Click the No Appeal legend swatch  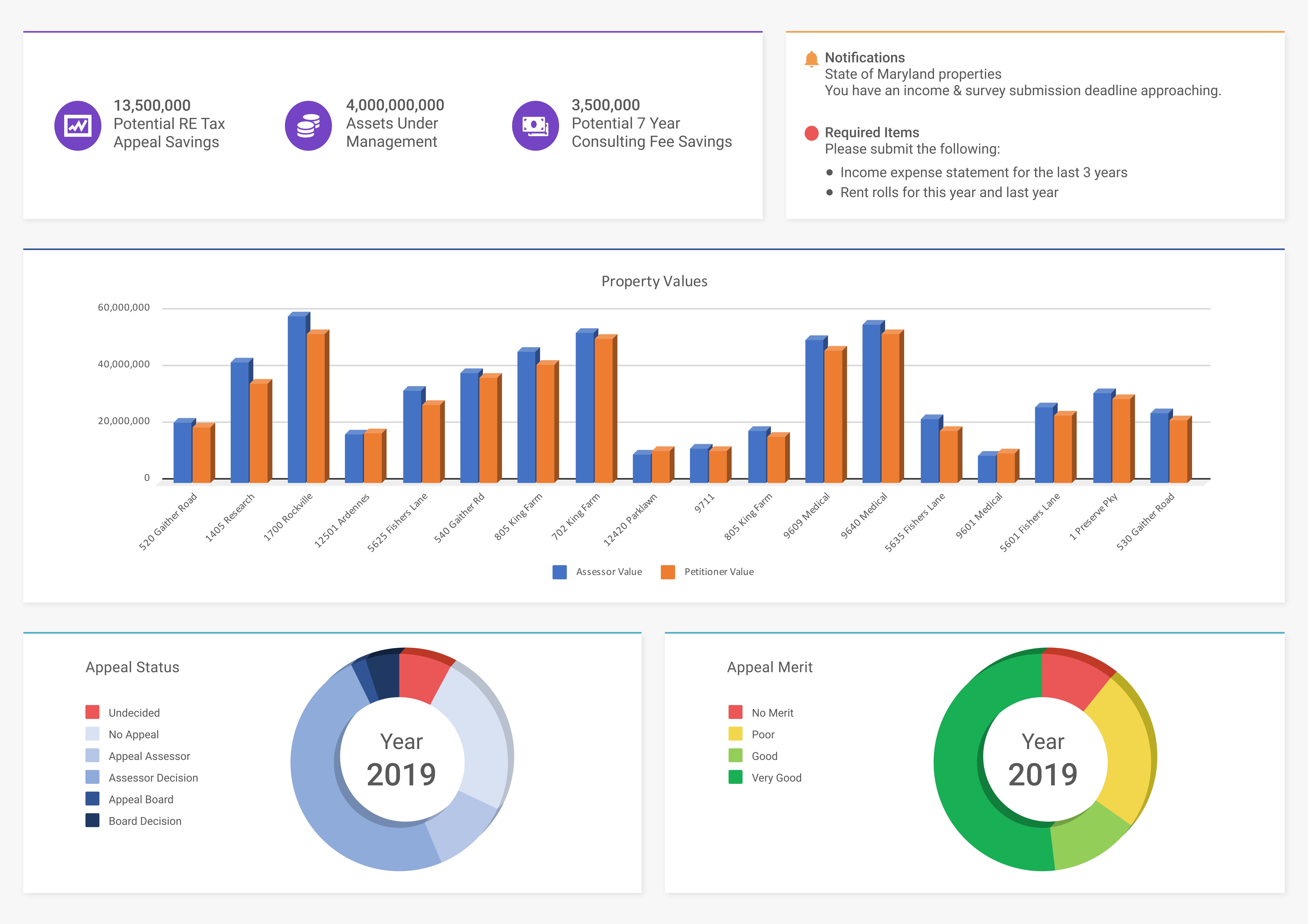pos(92,734)
